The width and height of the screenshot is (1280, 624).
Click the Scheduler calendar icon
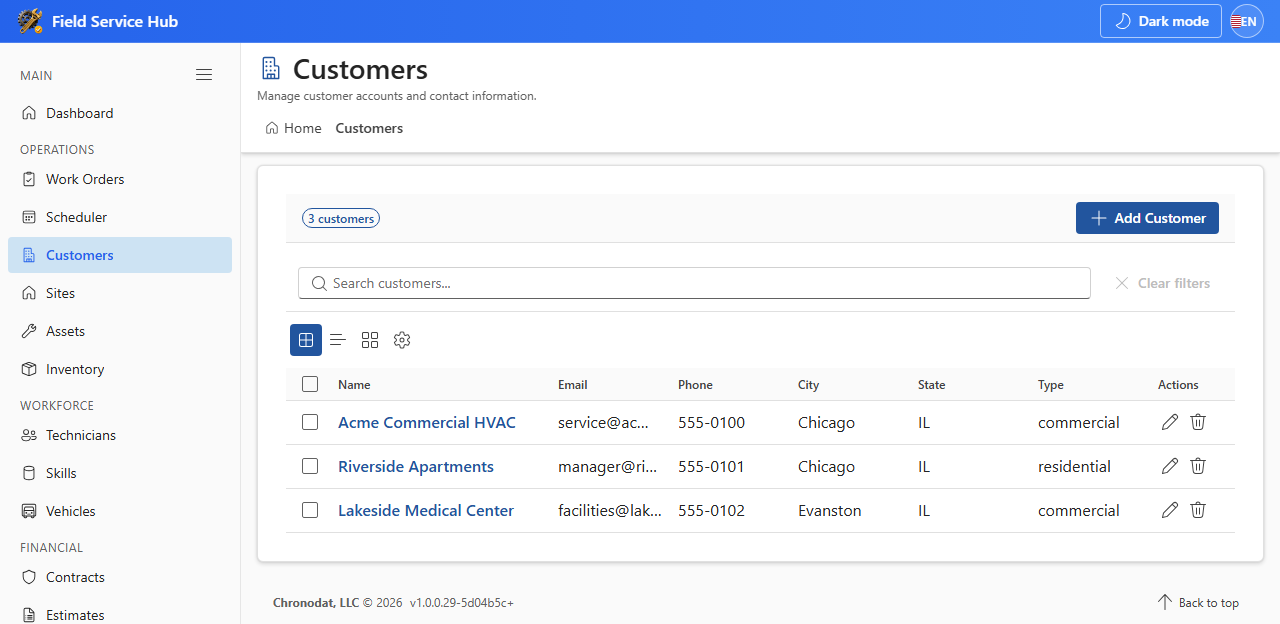tap(29, 217)
